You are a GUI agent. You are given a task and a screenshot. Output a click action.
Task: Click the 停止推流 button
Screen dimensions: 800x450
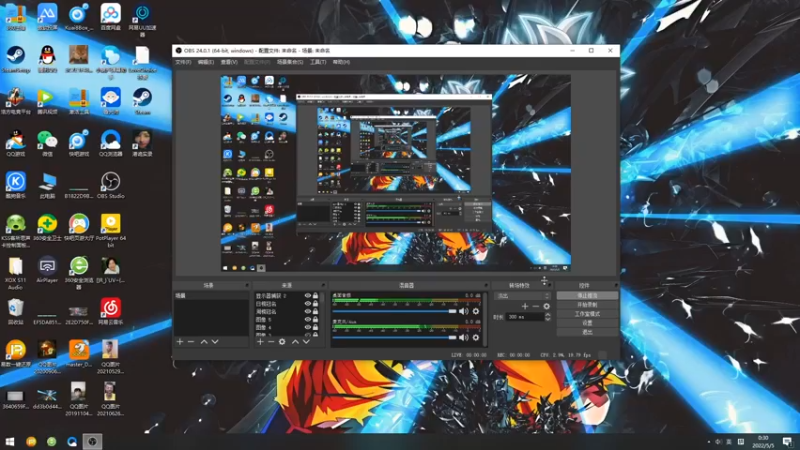(587, 295)
